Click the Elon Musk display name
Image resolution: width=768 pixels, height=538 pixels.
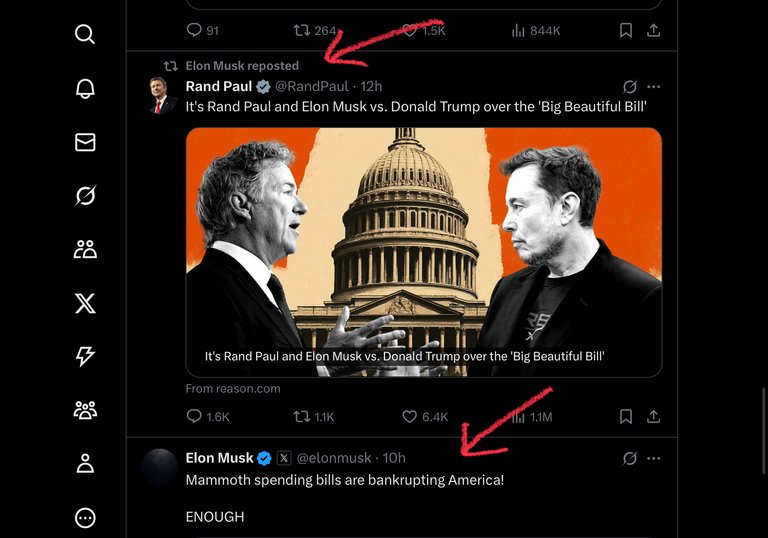pos(219,458)
